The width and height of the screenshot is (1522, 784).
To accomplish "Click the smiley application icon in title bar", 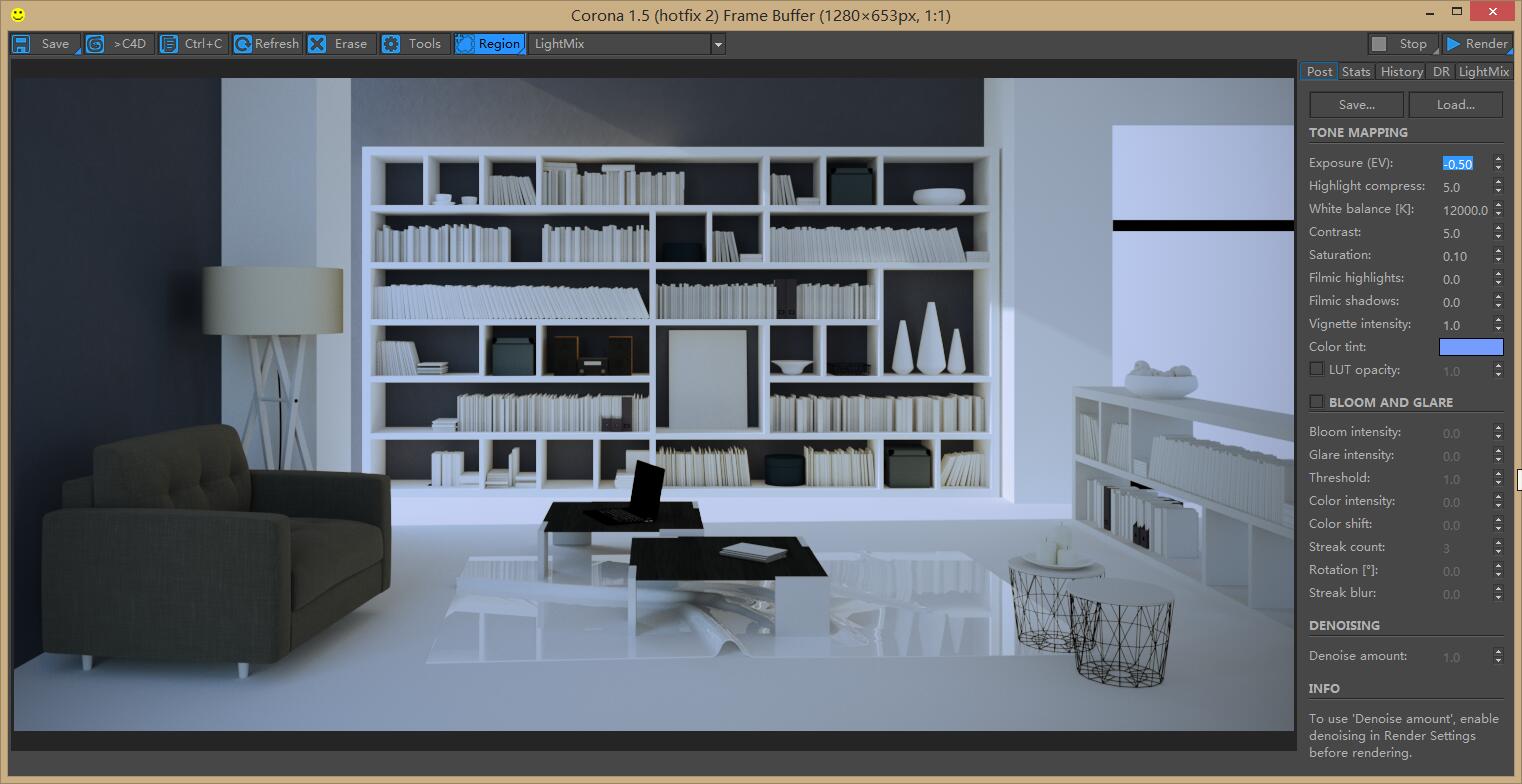I will (x=17, y=15).
